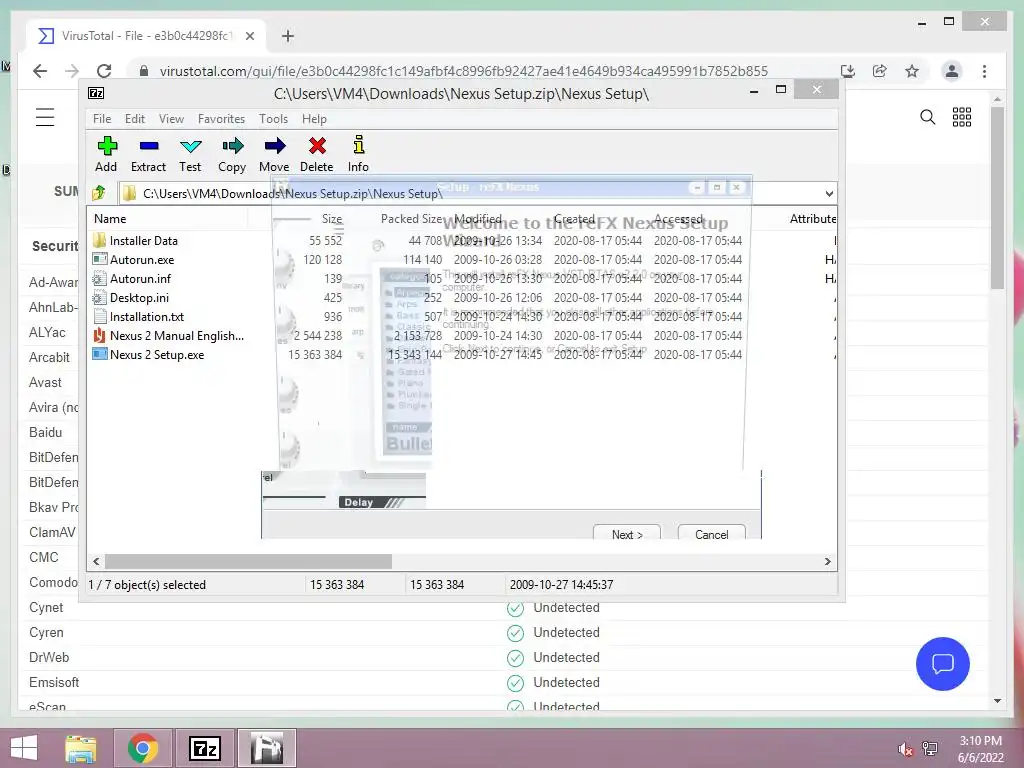Select the Installation.txt file

(x=146, y=317)
